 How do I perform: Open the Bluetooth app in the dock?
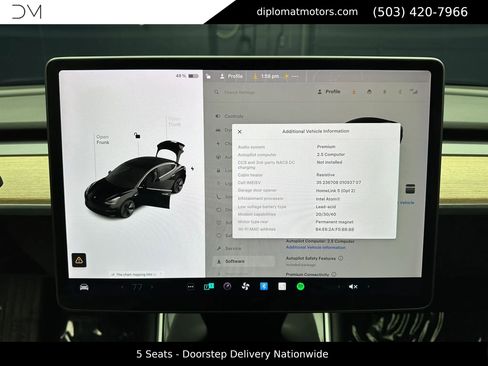point(264,286)
